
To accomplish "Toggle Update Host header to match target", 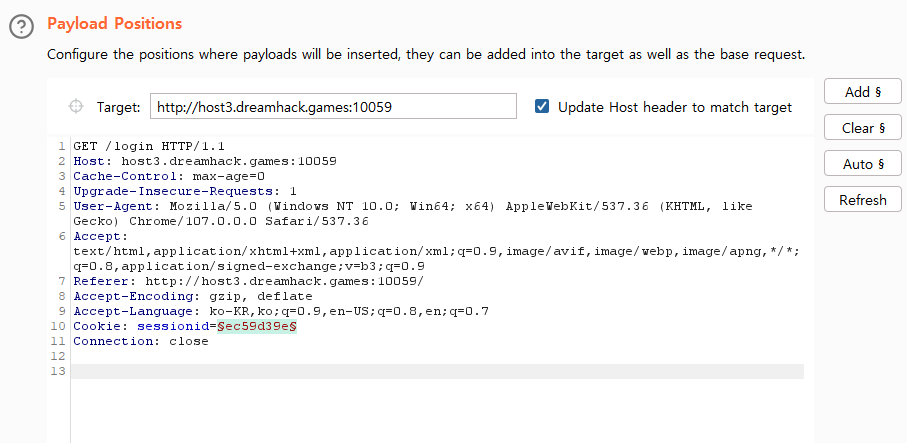I will tap(542, 106).
